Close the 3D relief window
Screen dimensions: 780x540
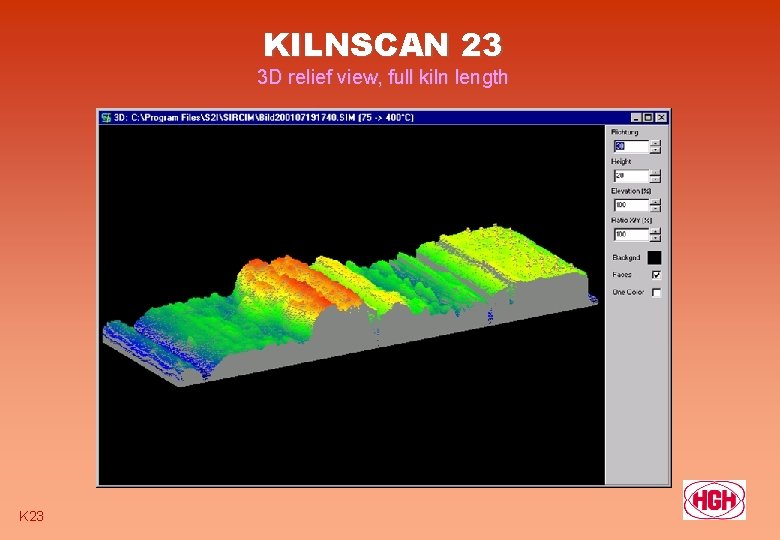point(661,118)
